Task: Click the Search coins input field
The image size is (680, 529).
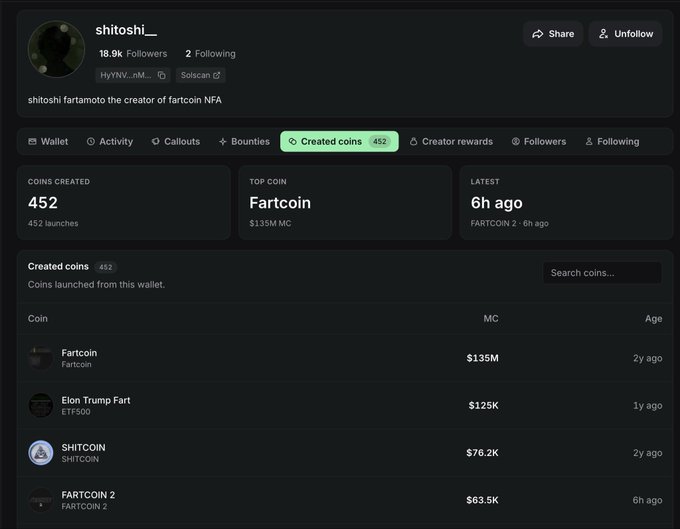Action: click(602, 273)
